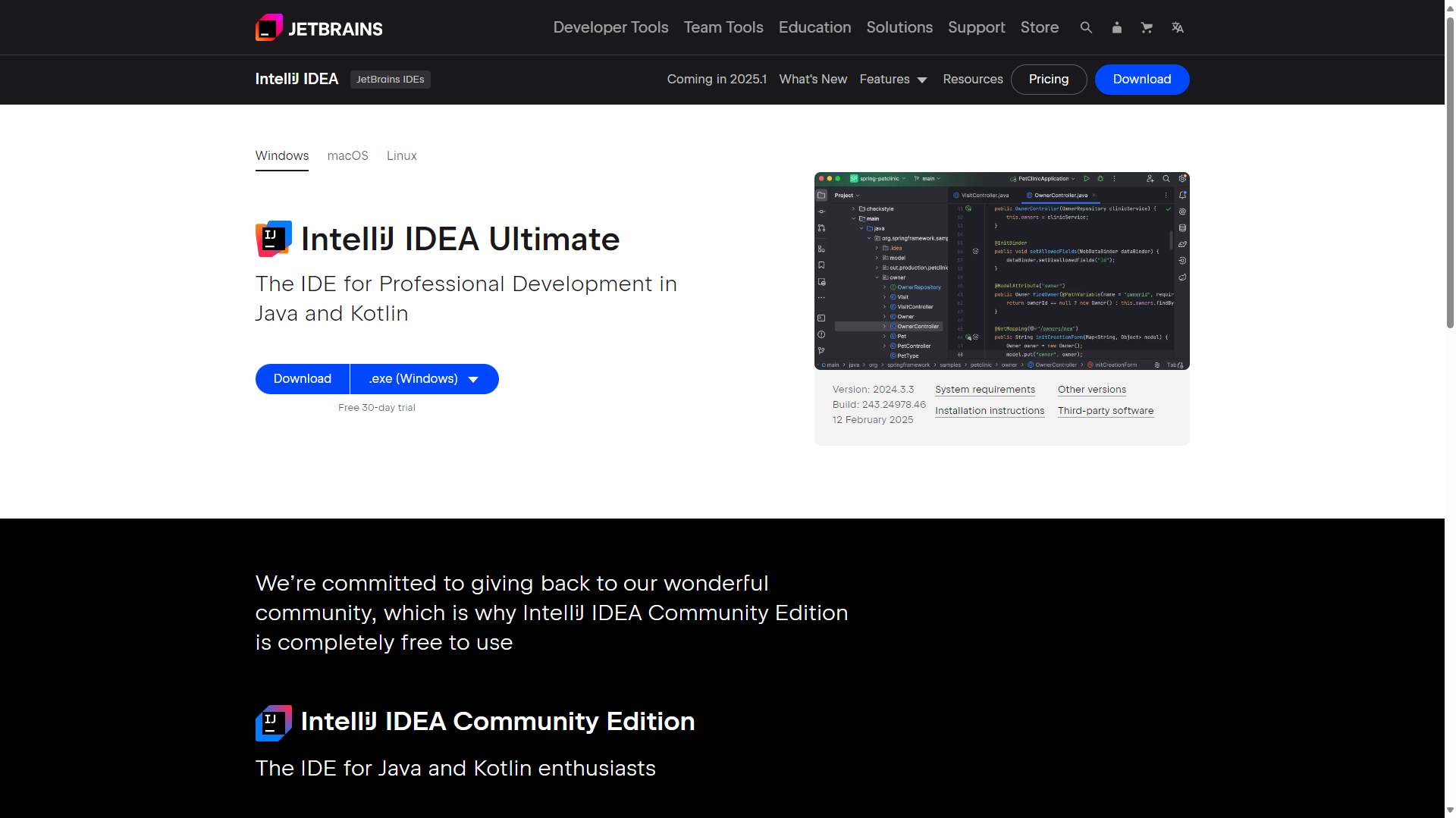Open Solutions menu

899,27
